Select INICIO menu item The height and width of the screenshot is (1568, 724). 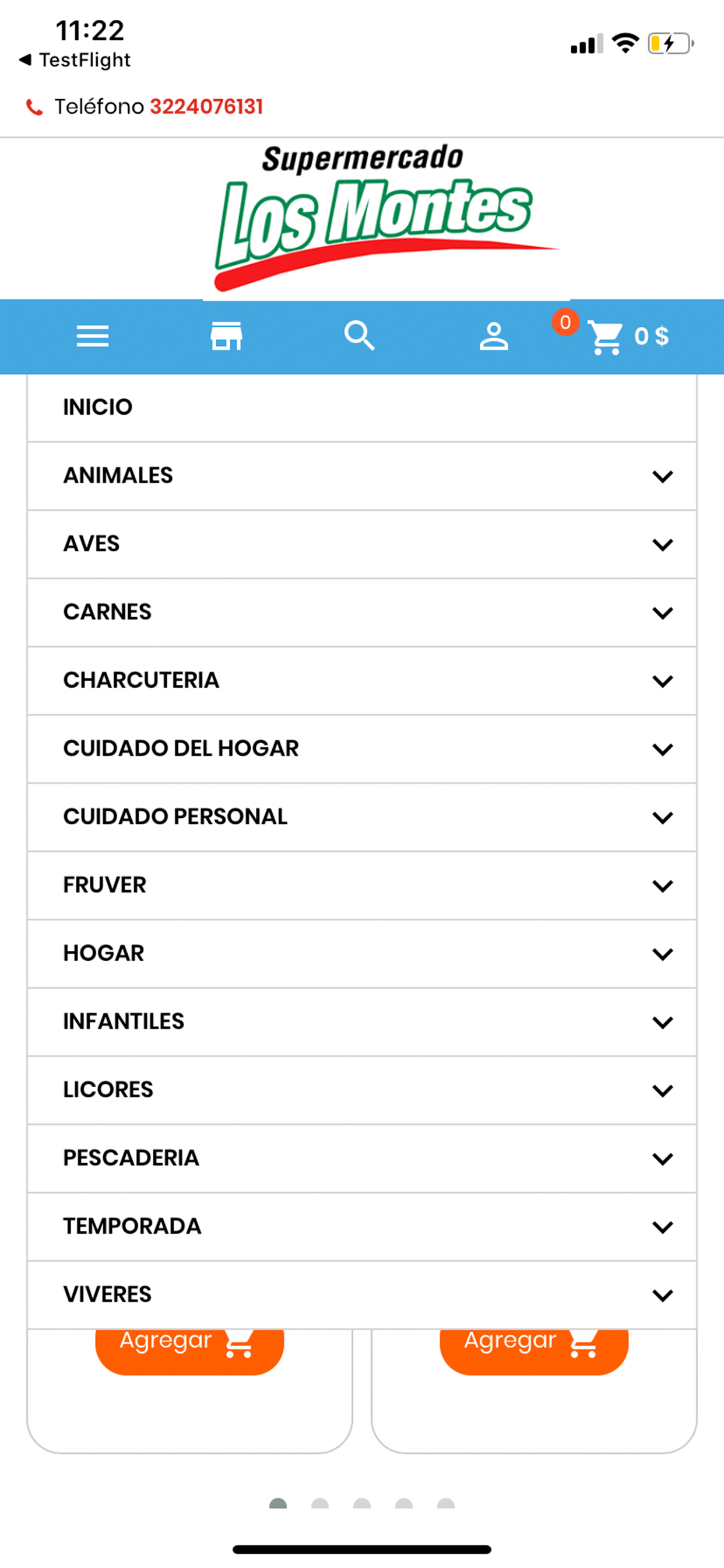[362, 408]
